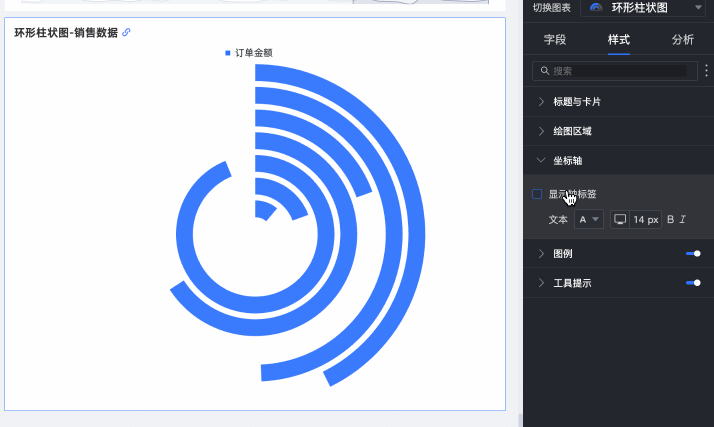Click the chart title 环形柱状图-销售数据
The height and width of the screenshot is (427, 714).
(x=66, y=32)
